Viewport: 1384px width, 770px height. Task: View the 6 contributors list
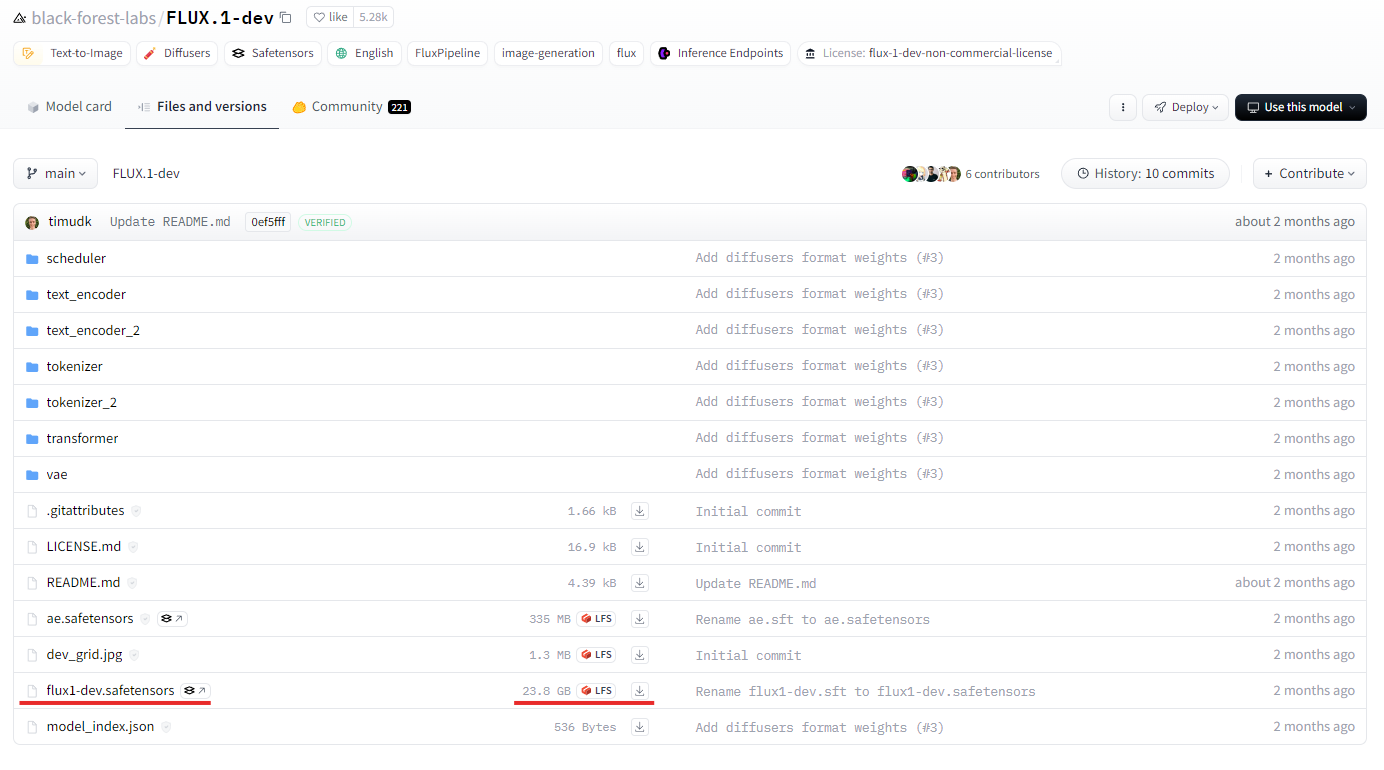(970, 174)
